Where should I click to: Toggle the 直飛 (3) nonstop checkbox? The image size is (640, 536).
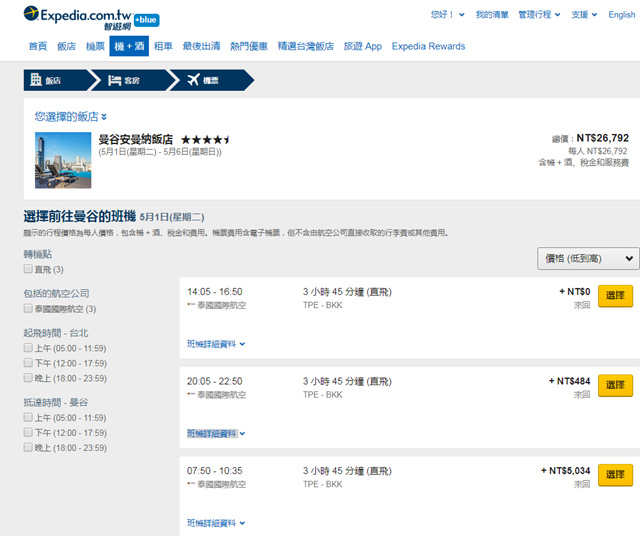pyautogui.click(x=28, y=269)
